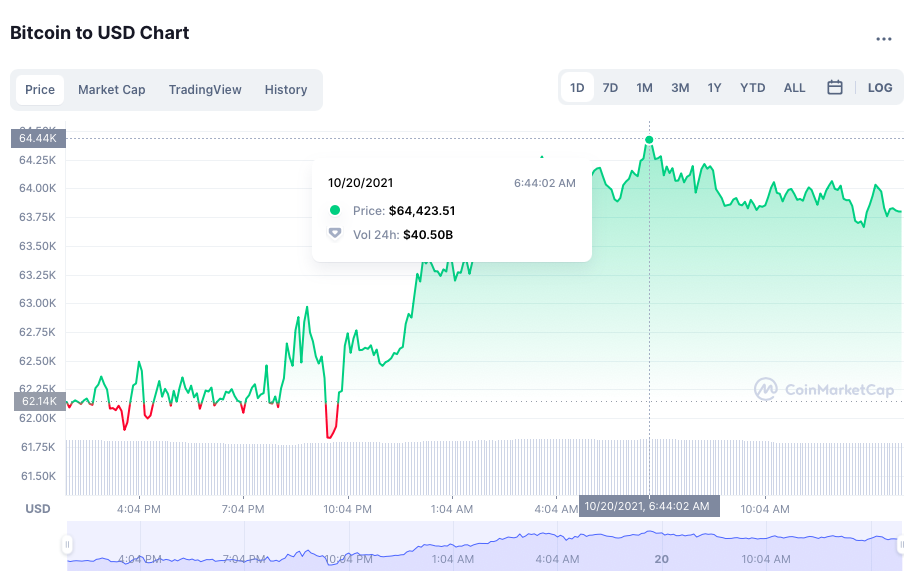Open the three-dot more options menu
The image size is (924, 582).
click(883, 39)
